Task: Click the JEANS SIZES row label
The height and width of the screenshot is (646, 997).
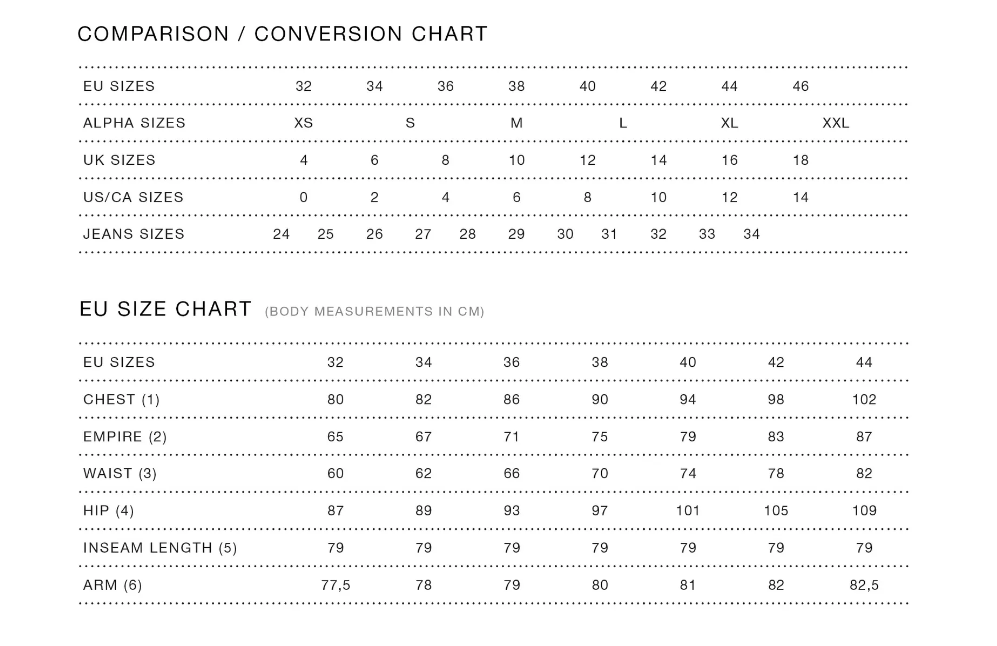Action: tap(134, 234)
